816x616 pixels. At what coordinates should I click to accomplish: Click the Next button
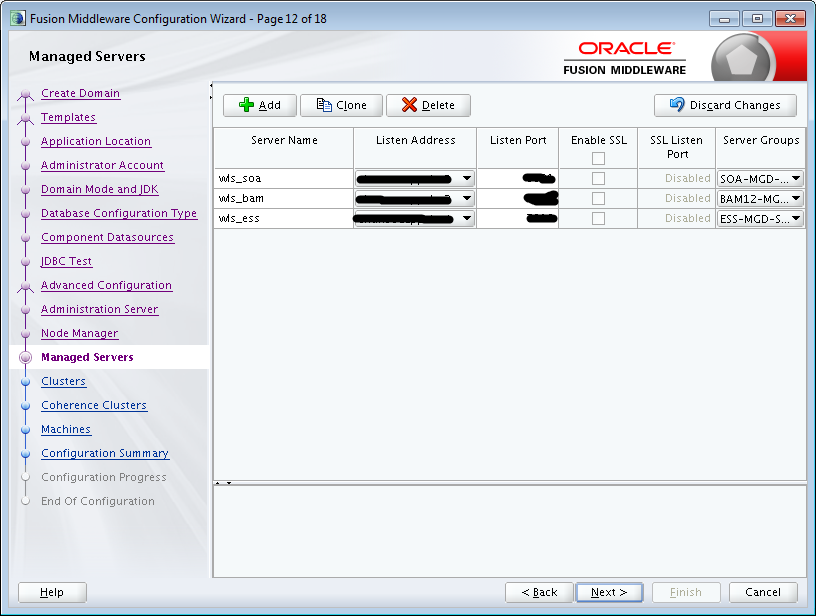(x=609, y=592)
